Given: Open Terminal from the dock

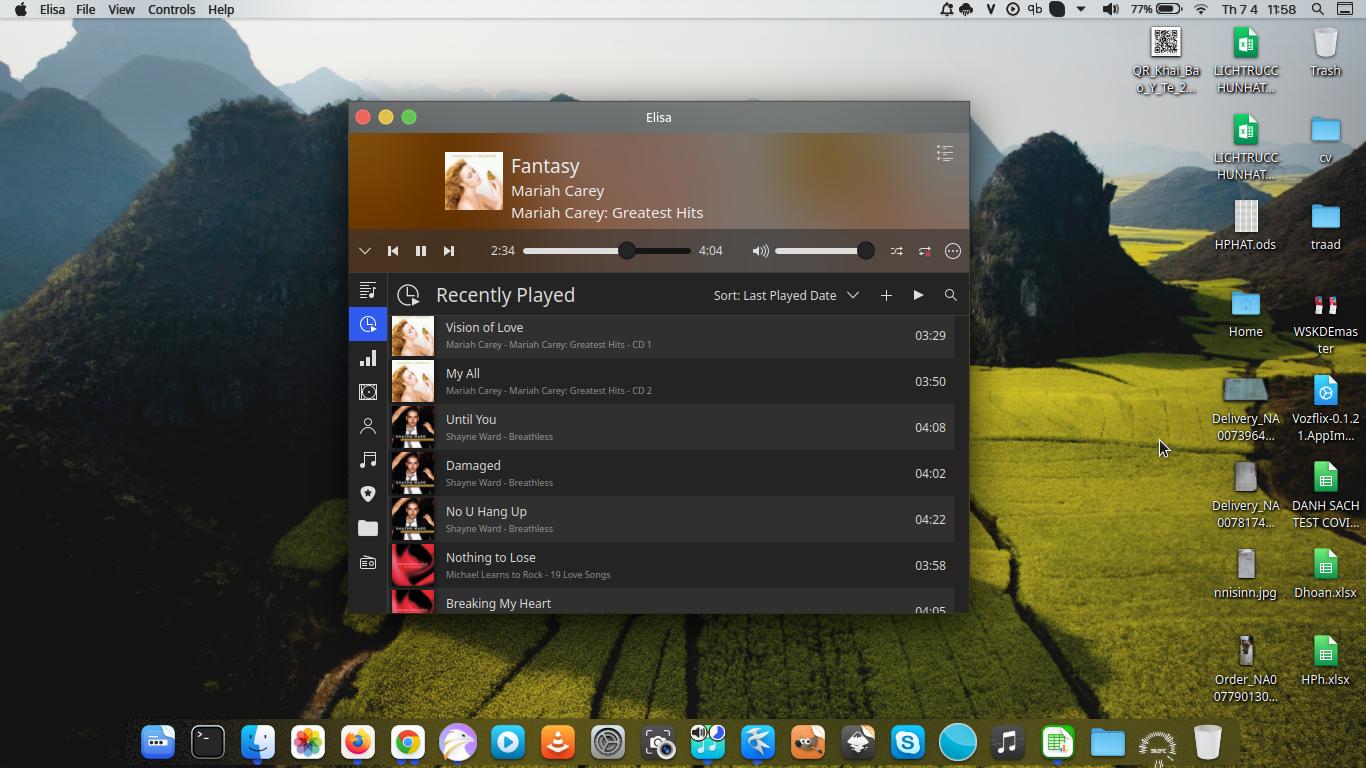Looking at the screenshot, I should pyautogui.click(x=208, y=742).
